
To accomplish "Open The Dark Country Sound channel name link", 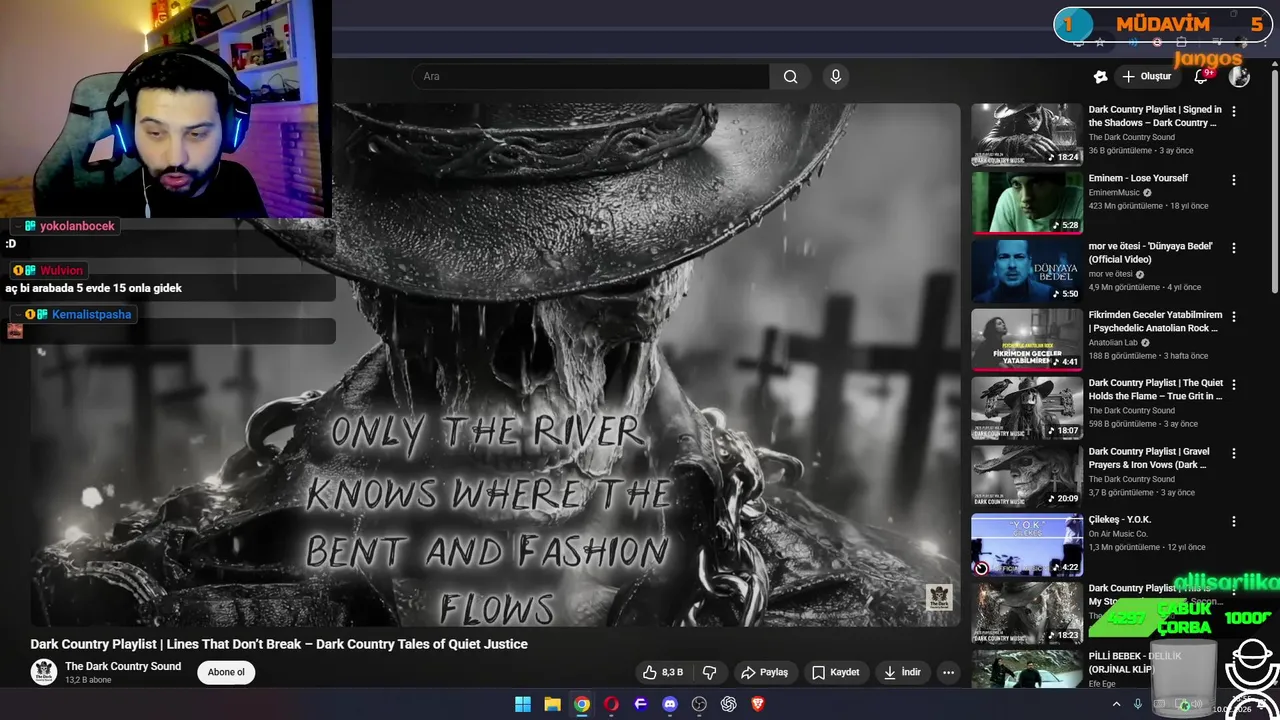I will click(123, 666).
